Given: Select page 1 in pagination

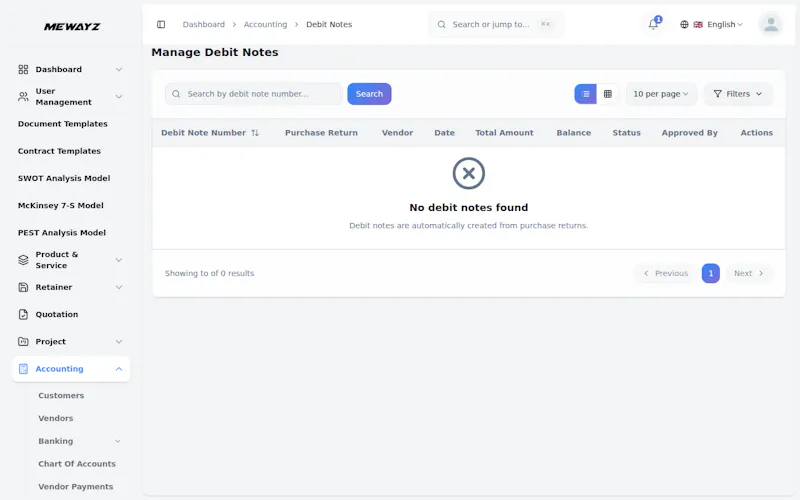Looking at the screenshot, I should 711,273.
